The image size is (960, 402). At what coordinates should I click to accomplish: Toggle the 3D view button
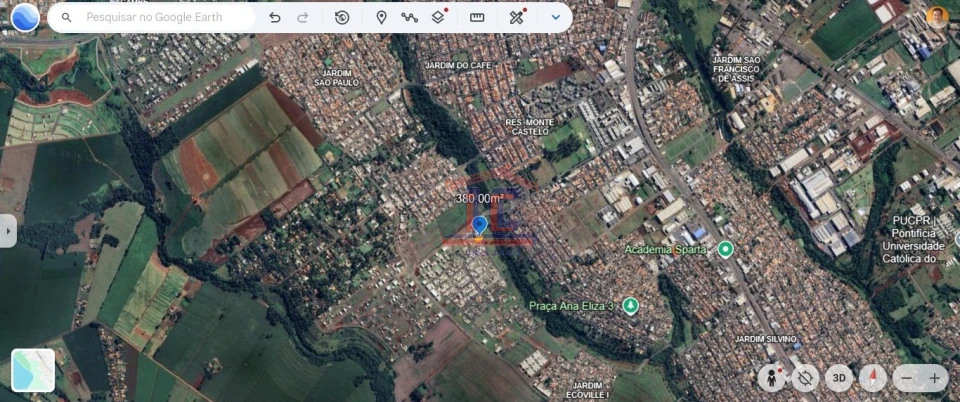coord(839,378)
